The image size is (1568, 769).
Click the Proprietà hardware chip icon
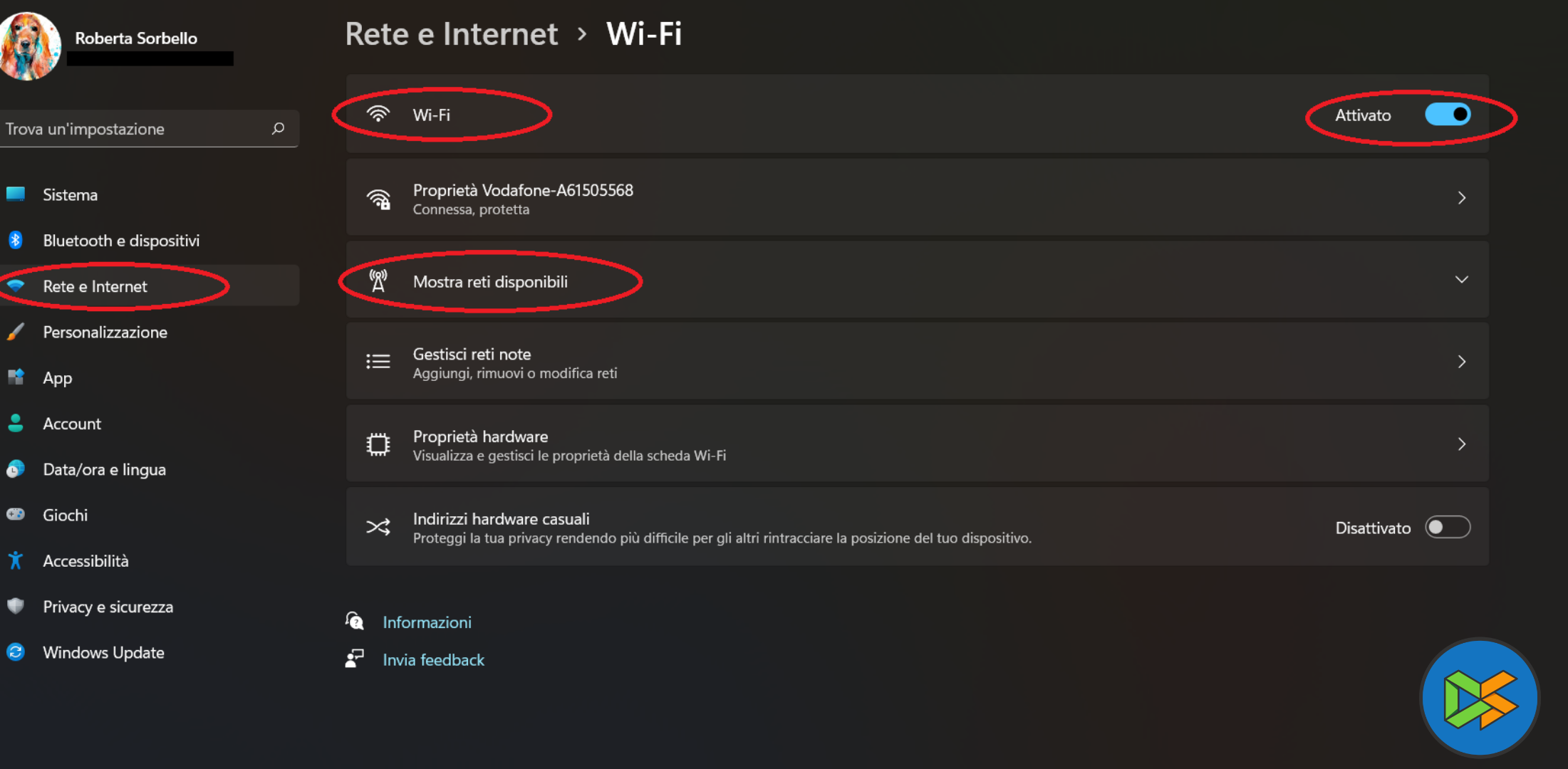[378, 444]
